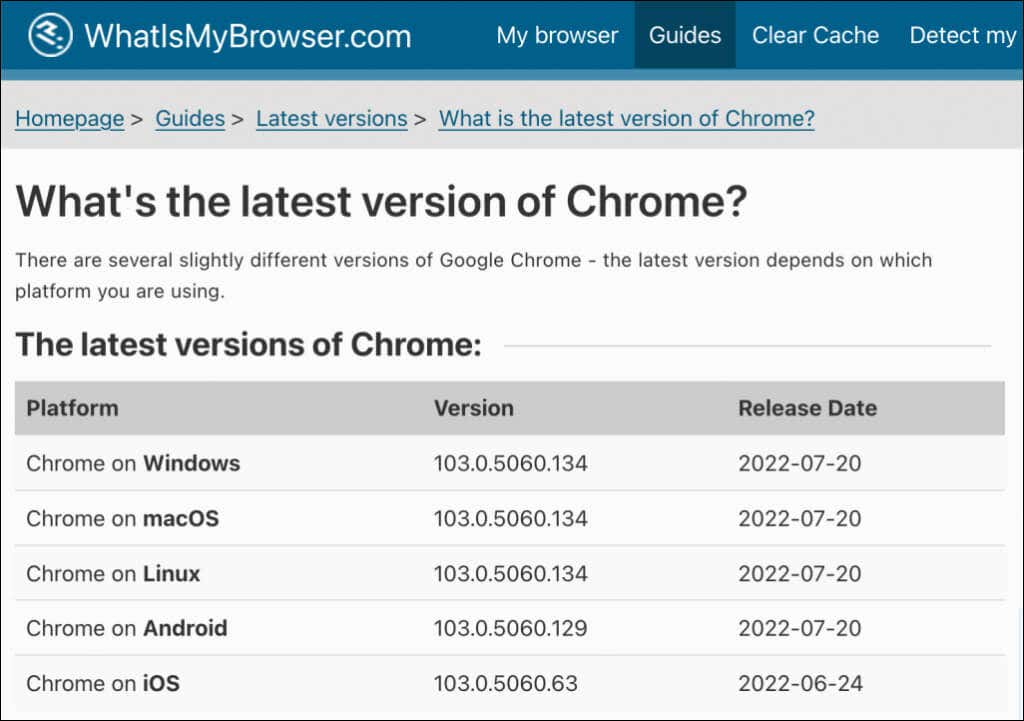The image size is (1024, 721).
Task: Click the Android version number 103.0.5060.129
Action: [510, 628]
